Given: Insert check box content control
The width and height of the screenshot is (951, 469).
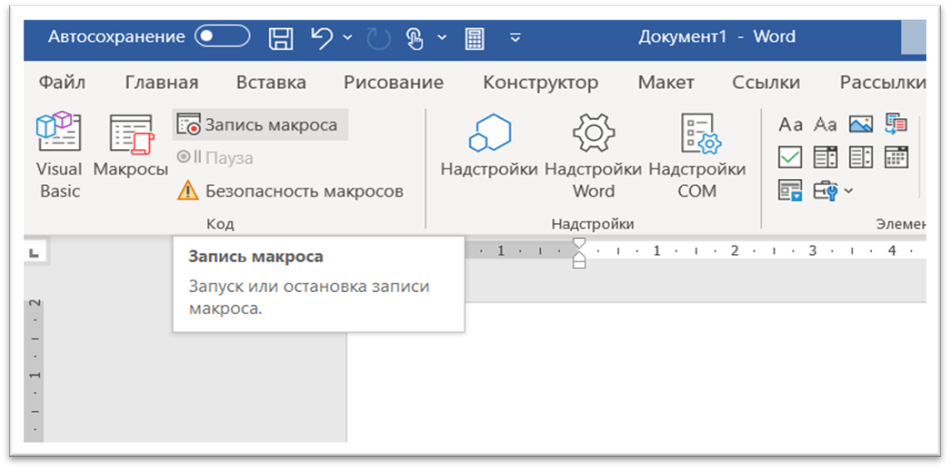Looking at the screenshot, I should [x=790, y=158].
